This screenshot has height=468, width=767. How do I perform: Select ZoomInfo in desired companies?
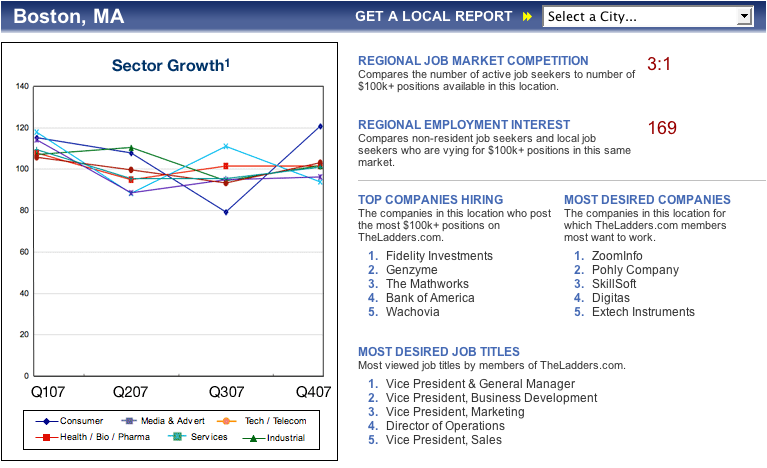click(617, 256)
